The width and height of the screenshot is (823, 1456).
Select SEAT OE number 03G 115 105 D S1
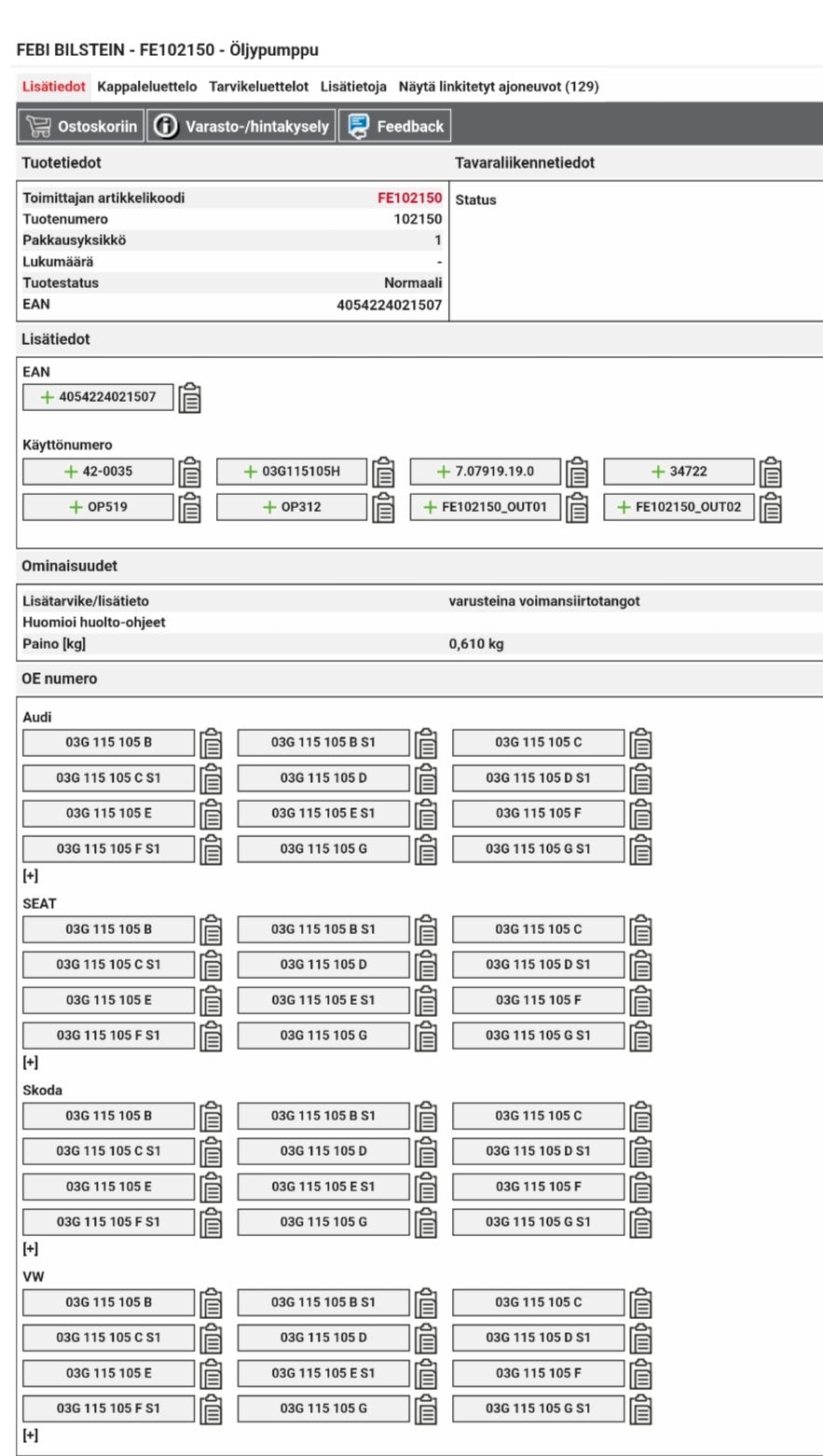click(x=539, y=965)
